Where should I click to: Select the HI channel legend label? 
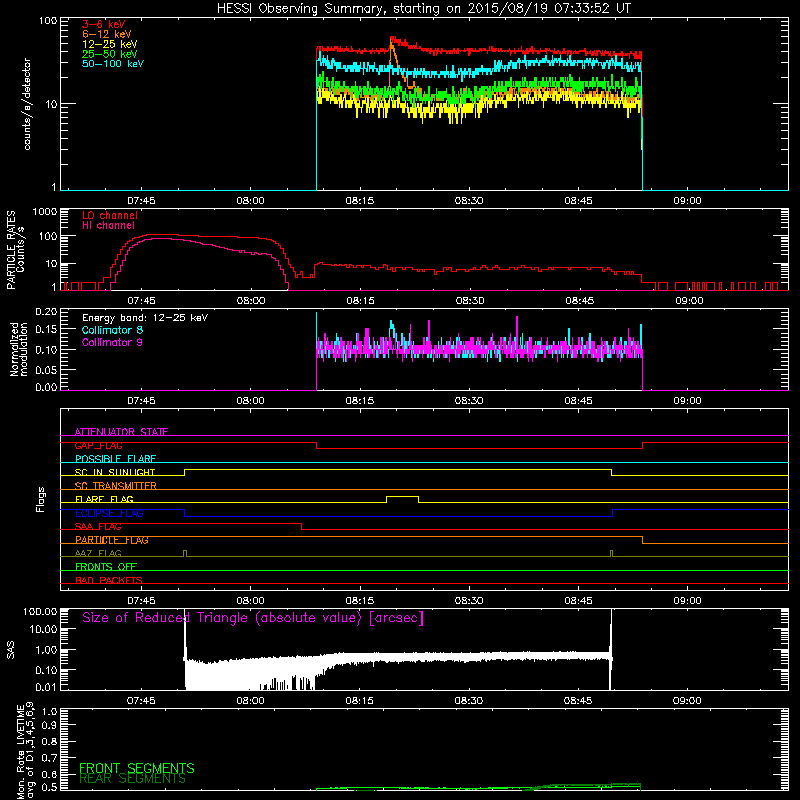[108, 226]
